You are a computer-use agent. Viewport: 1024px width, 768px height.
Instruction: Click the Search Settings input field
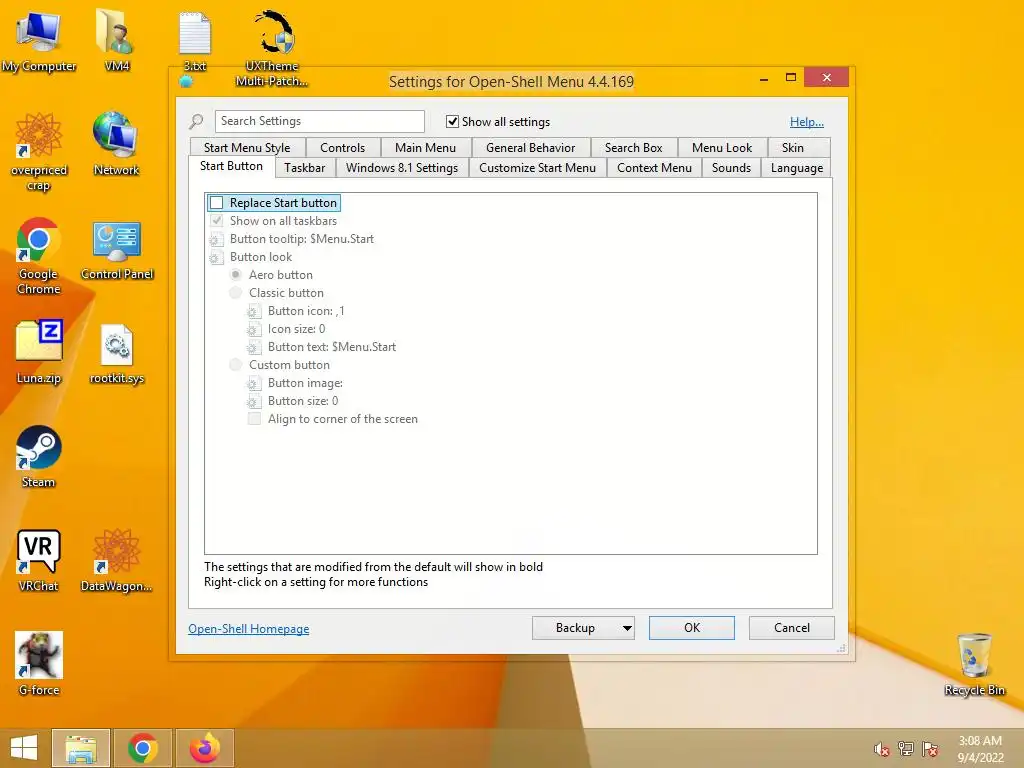[x=319, y=121]
